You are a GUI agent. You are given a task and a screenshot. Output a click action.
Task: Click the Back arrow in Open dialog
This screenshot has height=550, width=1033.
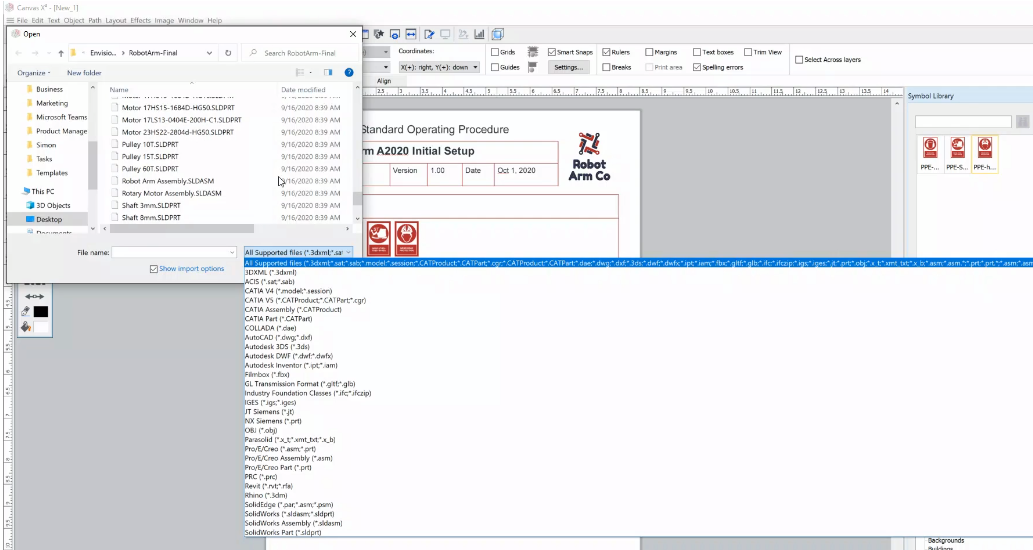(18, 53)
